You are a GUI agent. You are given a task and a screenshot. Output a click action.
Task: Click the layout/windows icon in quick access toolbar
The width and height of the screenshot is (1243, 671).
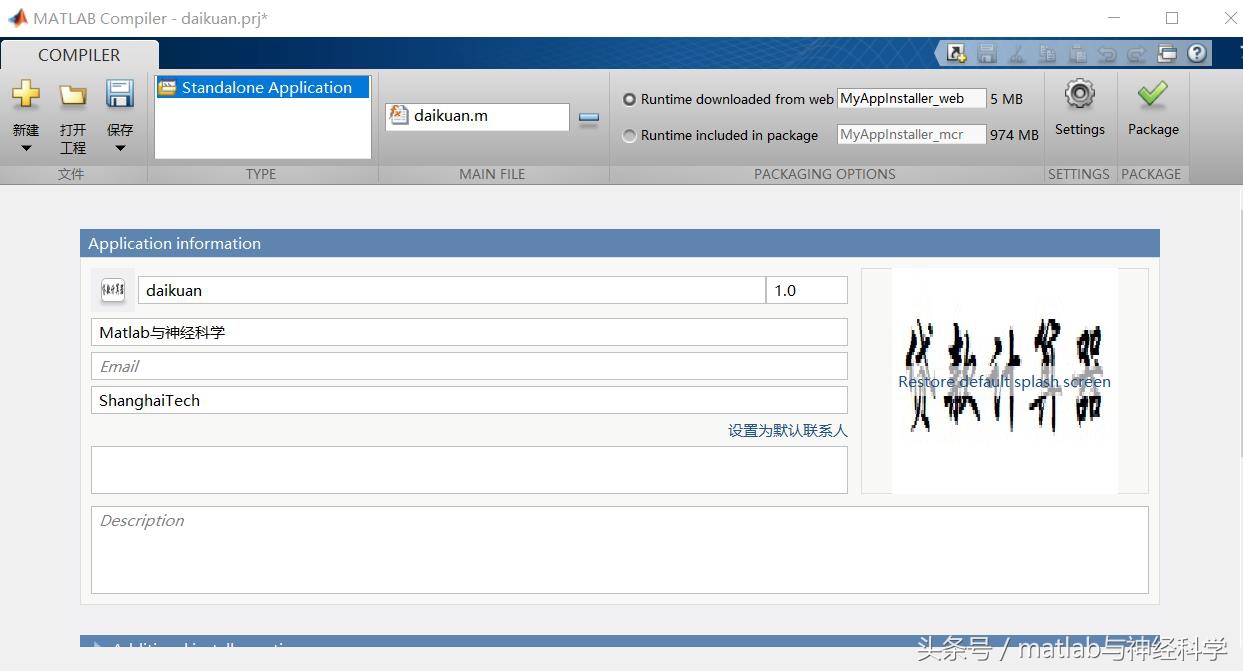(x=1167, y=52)
